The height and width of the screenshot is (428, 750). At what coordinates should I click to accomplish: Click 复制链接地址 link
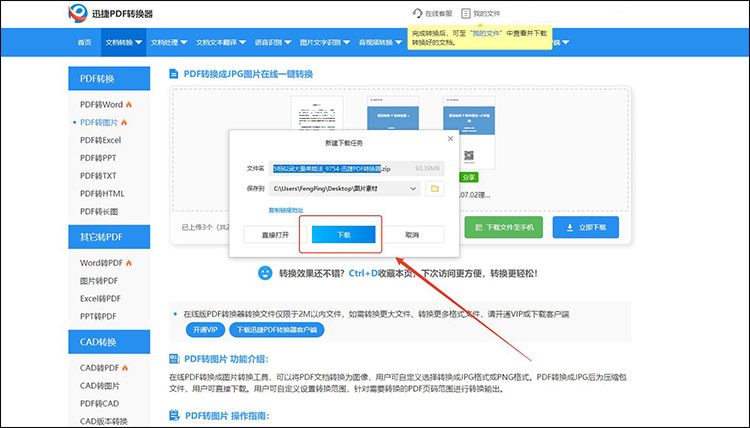286,210
